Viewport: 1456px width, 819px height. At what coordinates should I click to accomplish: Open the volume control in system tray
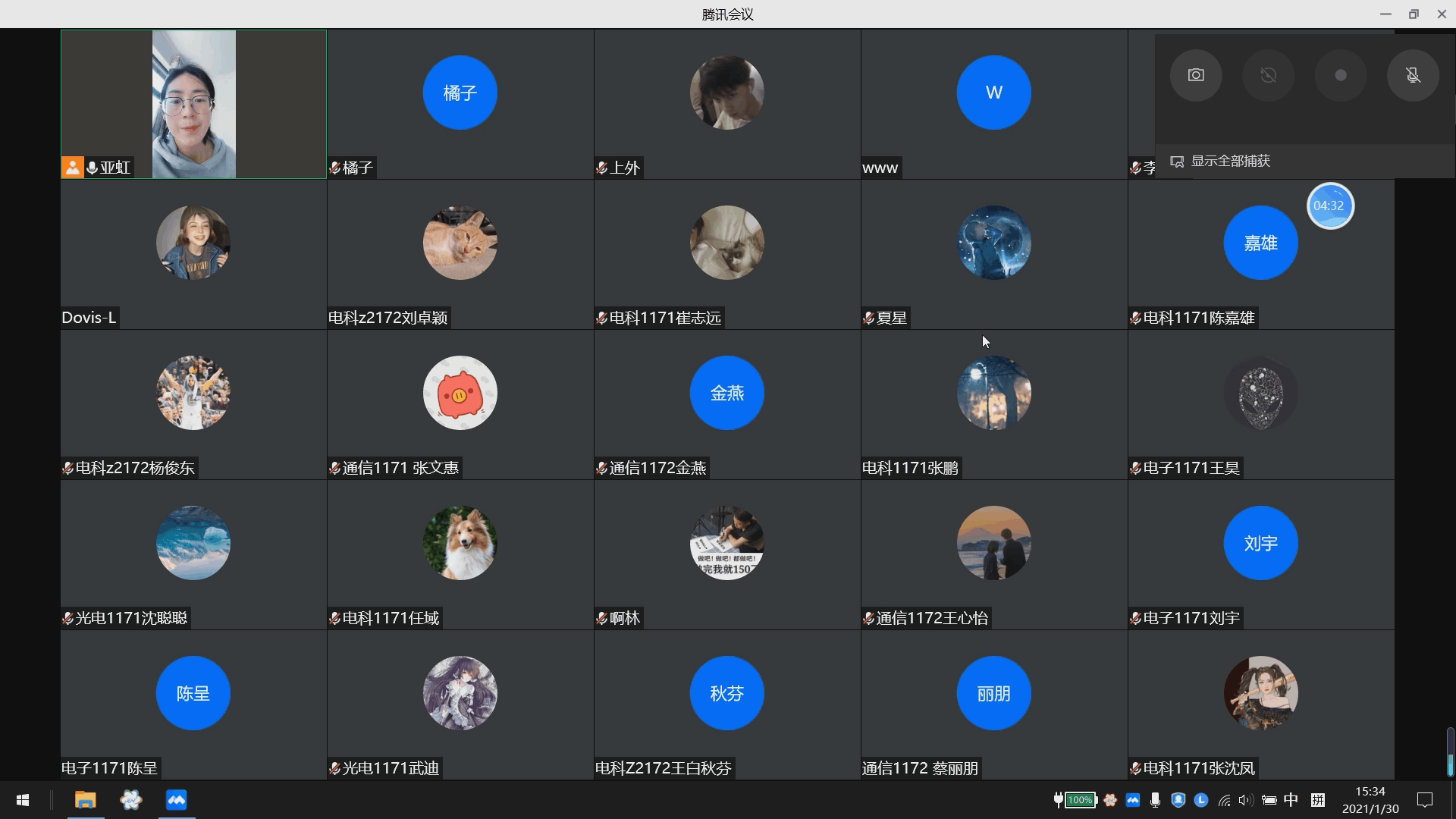coord(1245,800)
